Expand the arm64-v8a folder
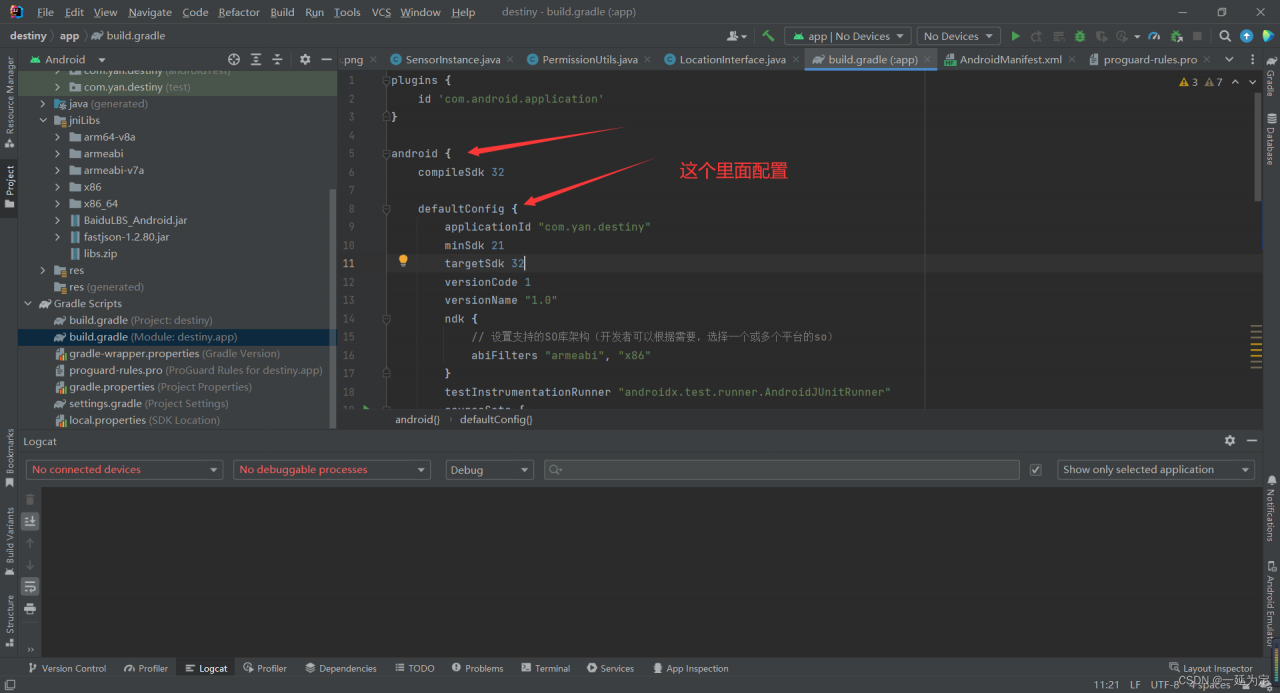Screen dimensions: 1280x693 (58, 137)
